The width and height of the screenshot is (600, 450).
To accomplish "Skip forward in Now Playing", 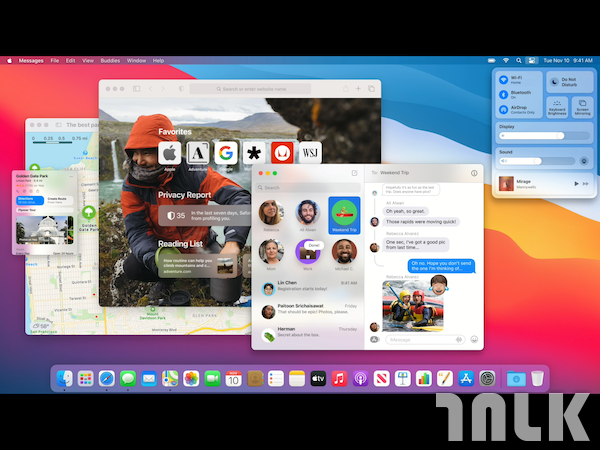I will [585, 184].
